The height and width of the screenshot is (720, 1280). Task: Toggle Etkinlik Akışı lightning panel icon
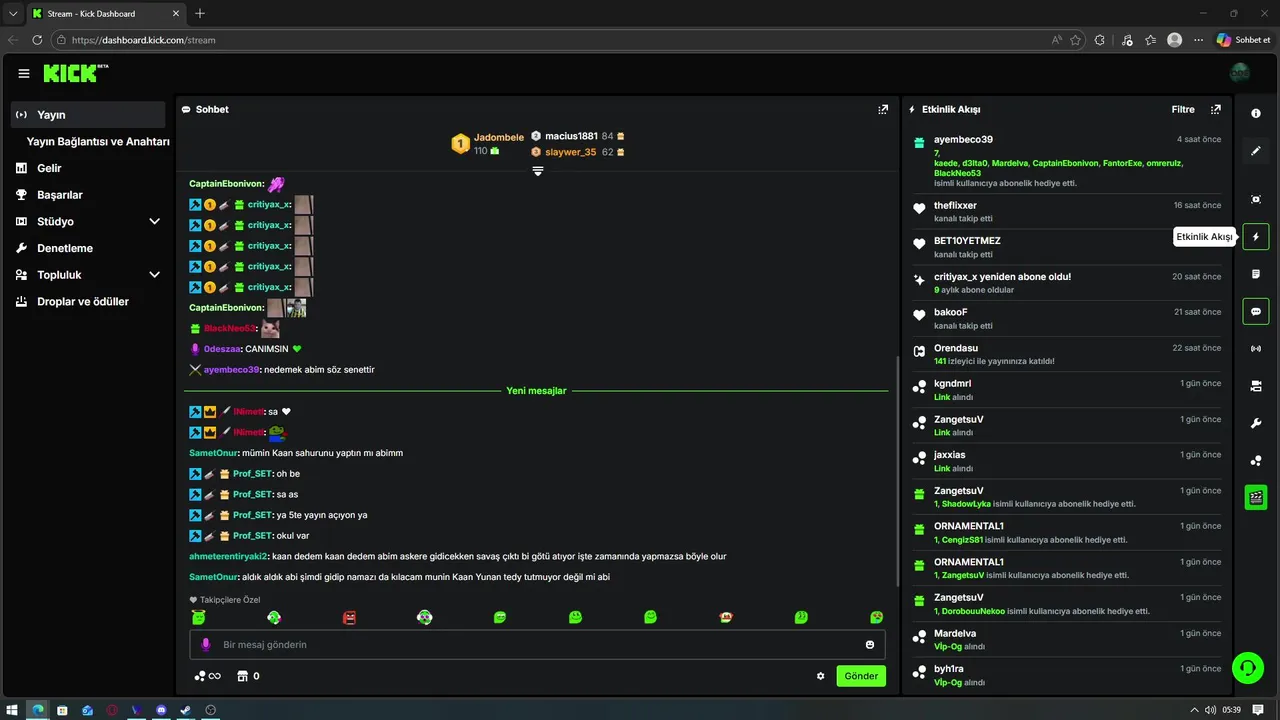1256,237
